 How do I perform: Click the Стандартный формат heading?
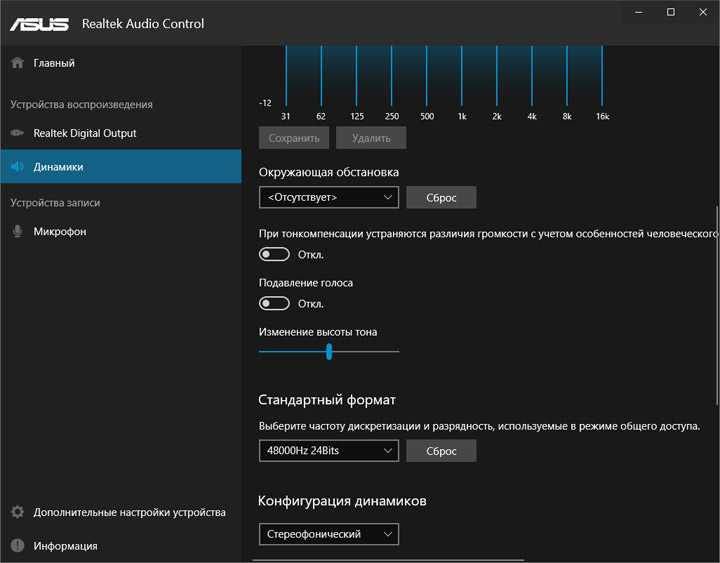coord(326,400)
